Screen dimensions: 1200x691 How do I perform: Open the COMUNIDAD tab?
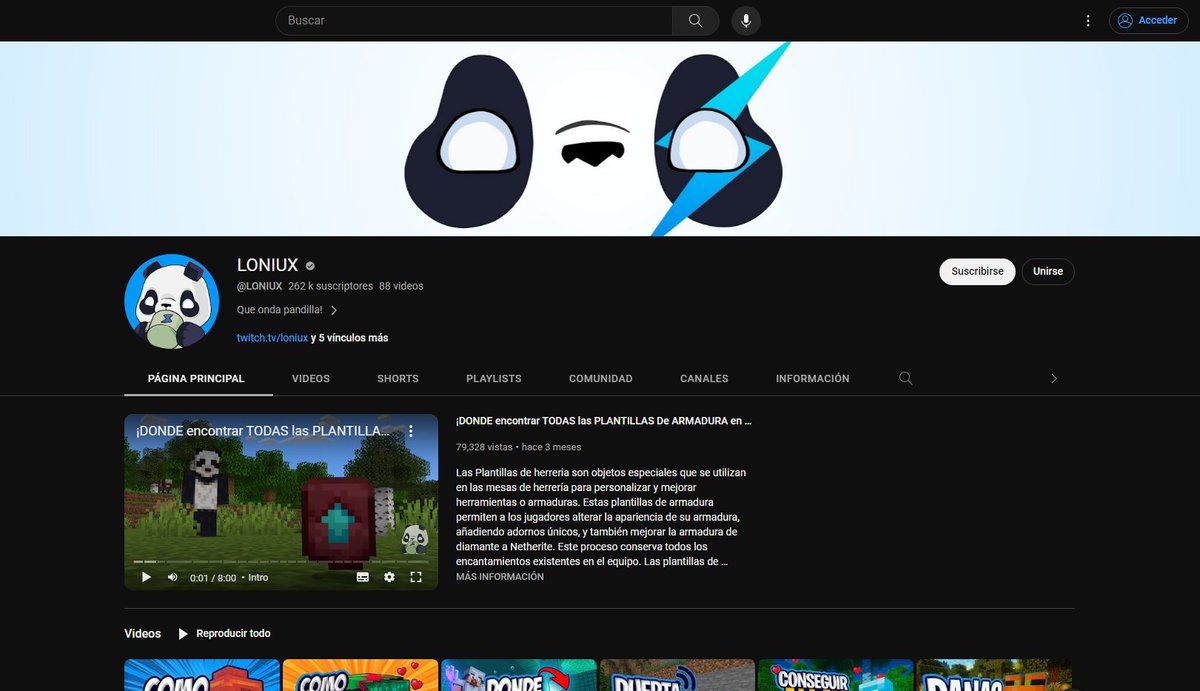(x=601, y=379)
